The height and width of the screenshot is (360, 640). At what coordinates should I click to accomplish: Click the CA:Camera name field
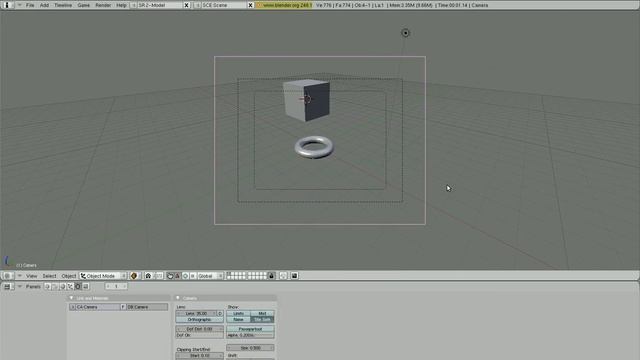click(98, 307)
